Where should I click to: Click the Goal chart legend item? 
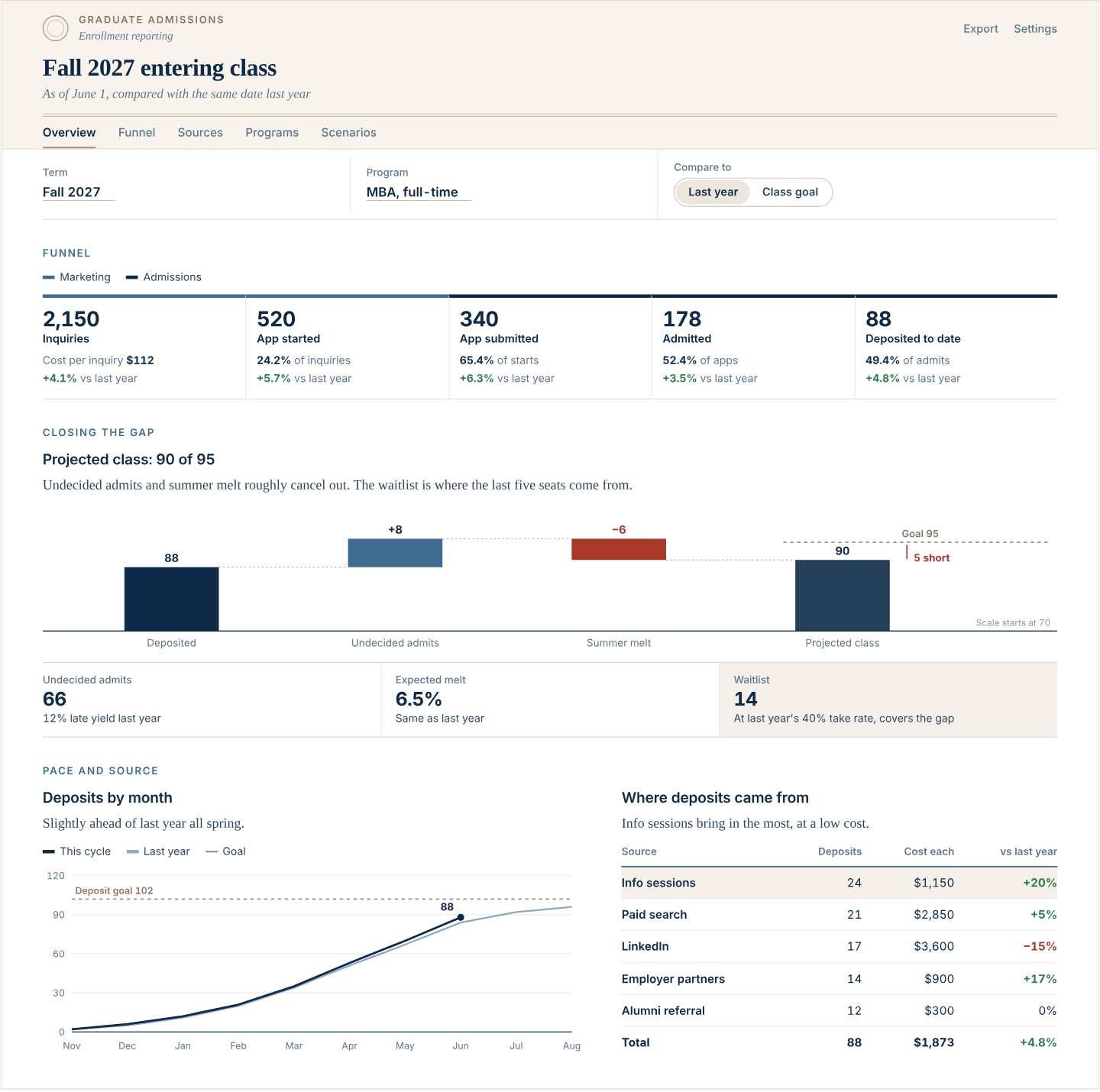click(225, 851)
